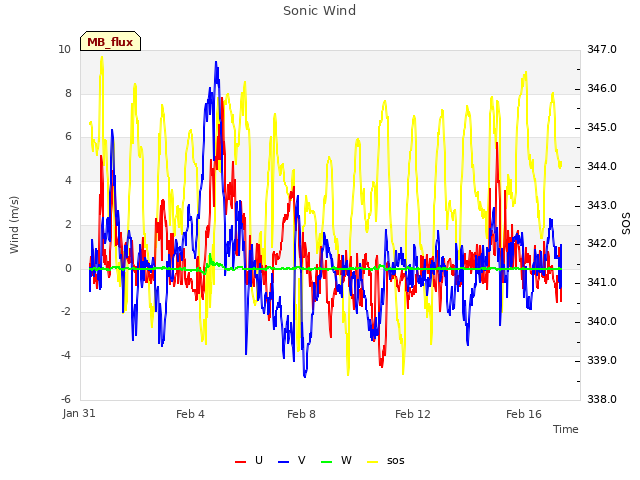Select the W legend label
Viewport: 640px width, 480px height.
tap(346, 460)
